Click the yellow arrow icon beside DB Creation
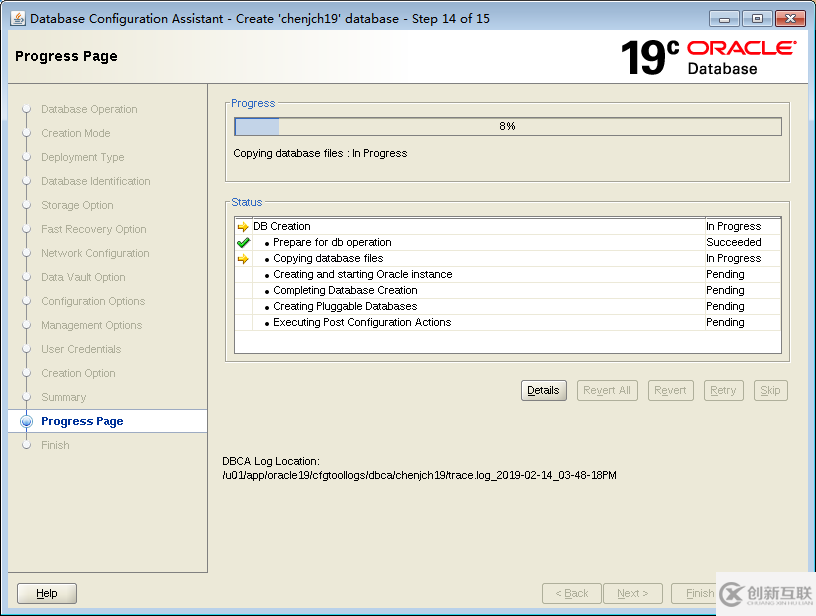816x616 pixels. [x=243, y=227]
